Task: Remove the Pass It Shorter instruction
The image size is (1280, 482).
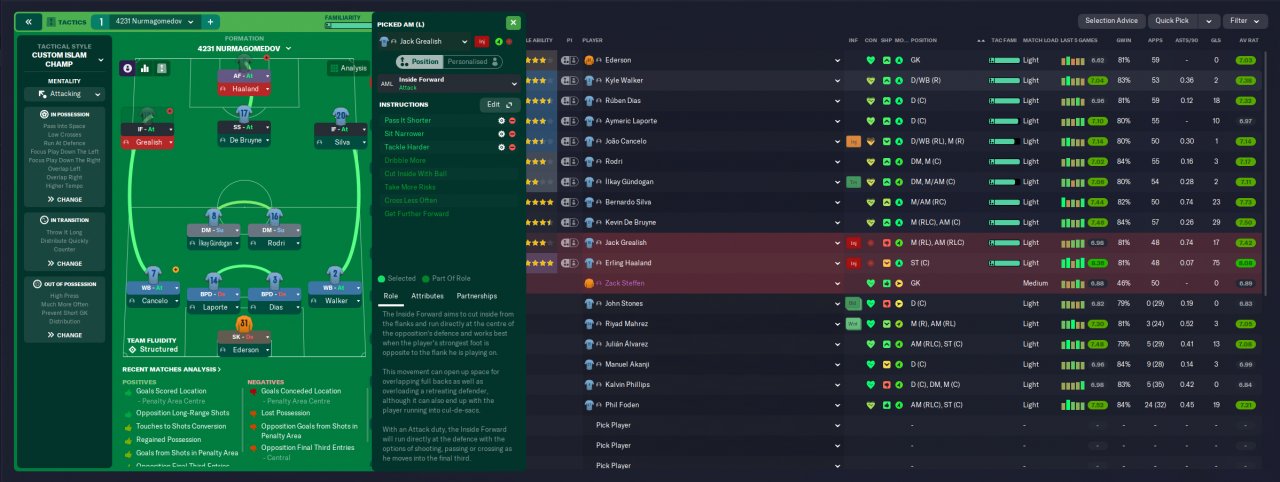Action: click(x=512, y=120)
